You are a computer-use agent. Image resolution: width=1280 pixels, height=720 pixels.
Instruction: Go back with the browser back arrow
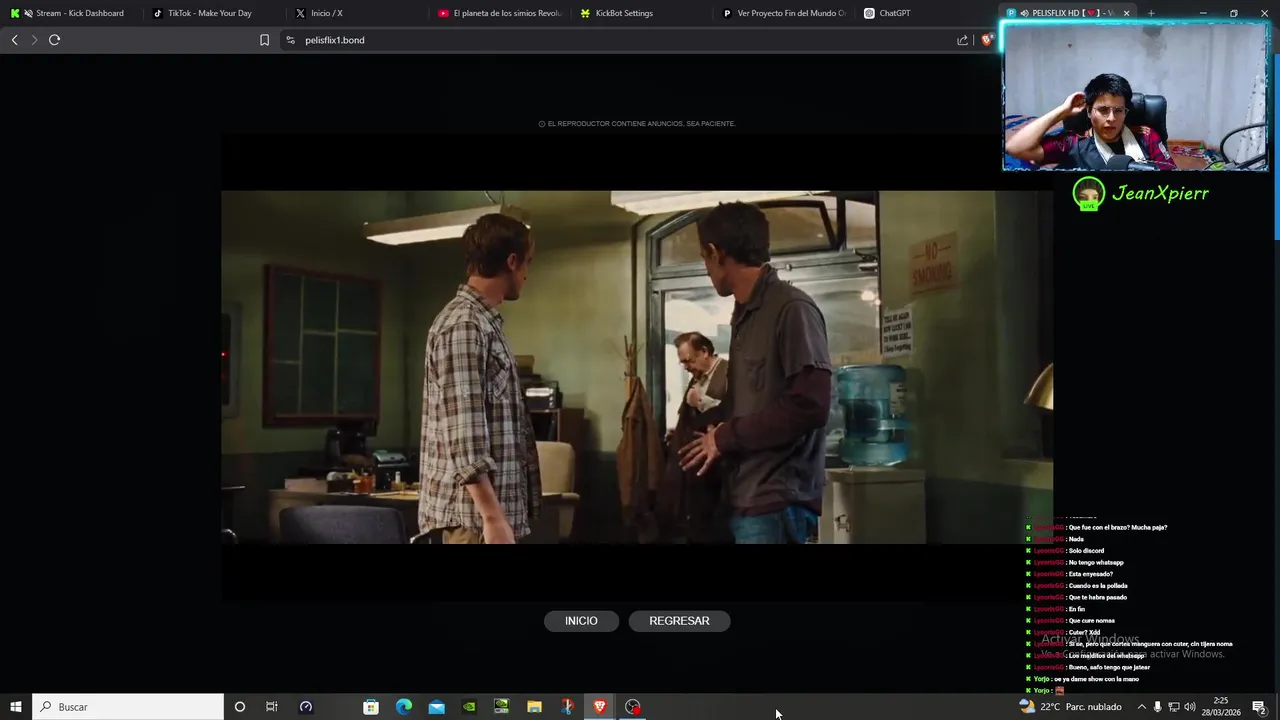pyautogui.click(x=14, y=40)
